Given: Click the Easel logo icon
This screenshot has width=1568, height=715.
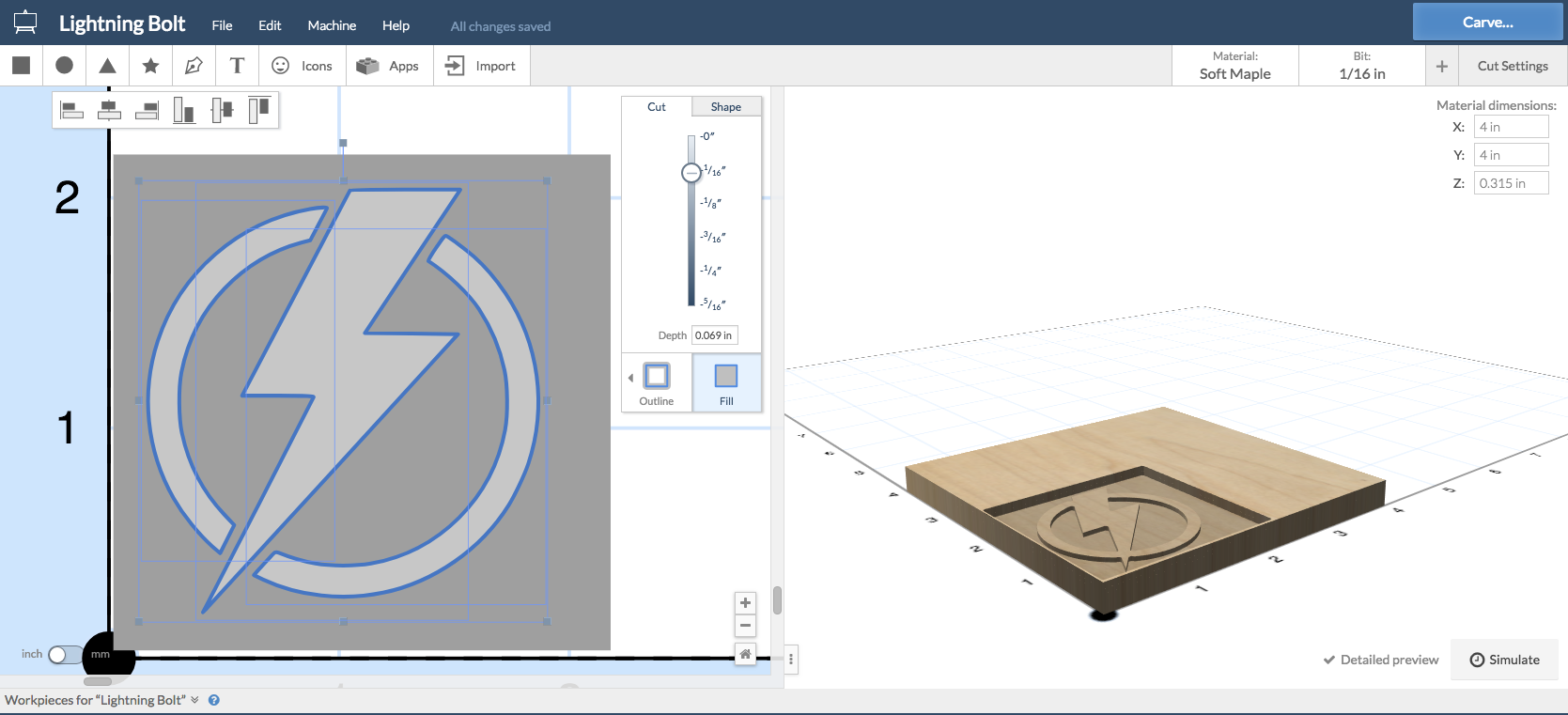Looking at the screenshot, I should click(x=25, y=23).
